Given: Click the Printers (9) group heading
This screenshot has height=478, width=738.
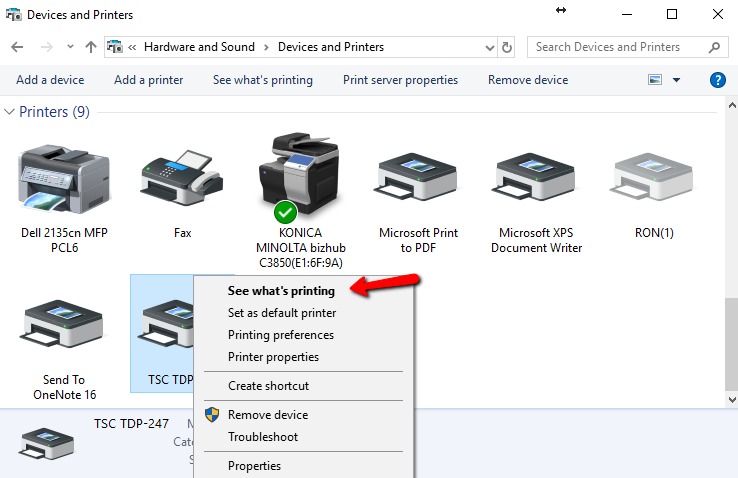Looking at the screenshot, I should click(x=54, y=112).
